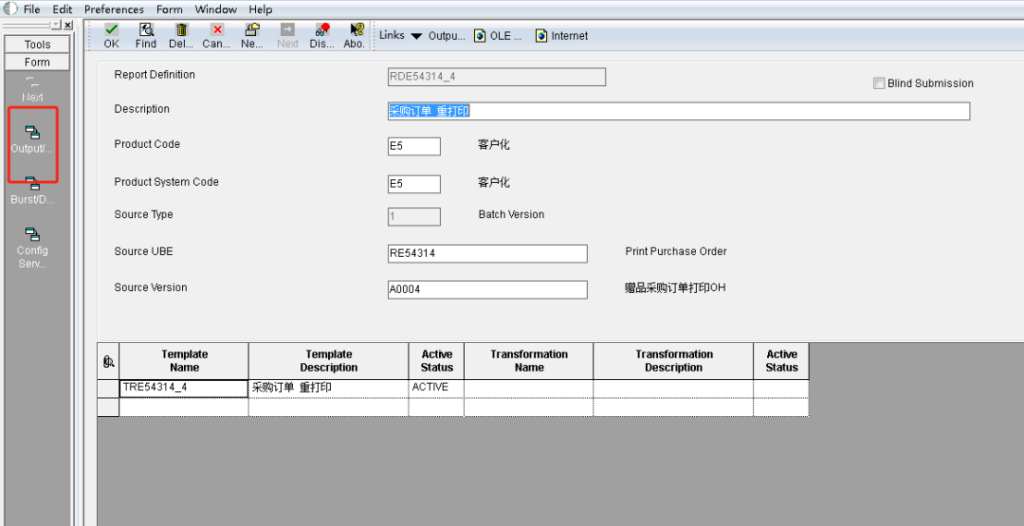Click the Batch Version label text

pos(511,214)
